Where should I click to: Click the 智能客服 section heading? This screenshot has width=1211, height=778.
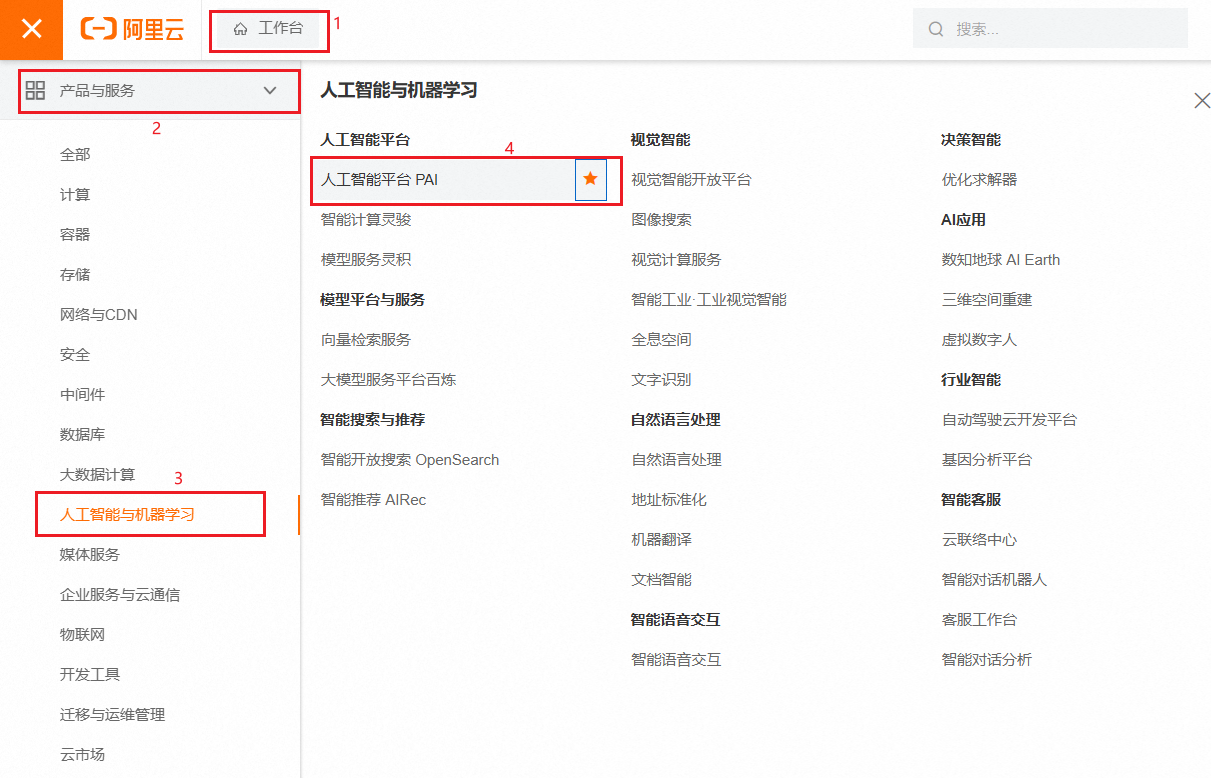coord(971,500)
